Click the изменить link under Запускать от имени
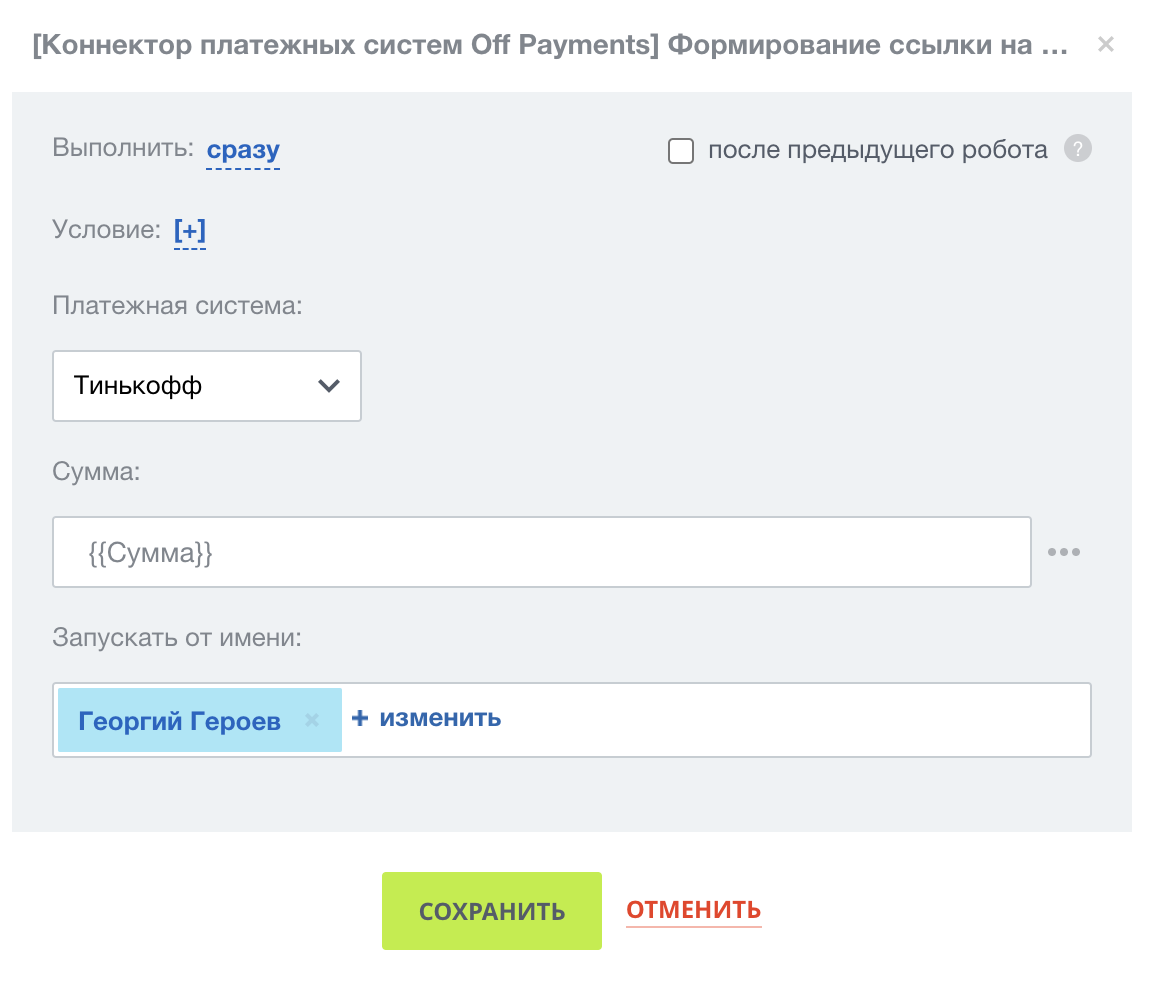 [x=436, y=718]
